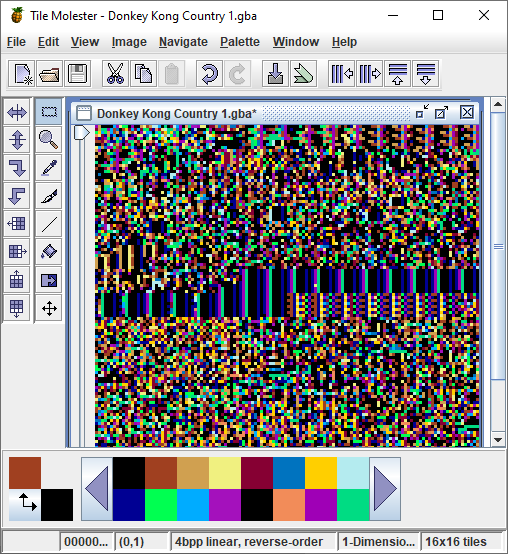
Task: Select the rectangular Selection tool
Action: pos(49,112)
